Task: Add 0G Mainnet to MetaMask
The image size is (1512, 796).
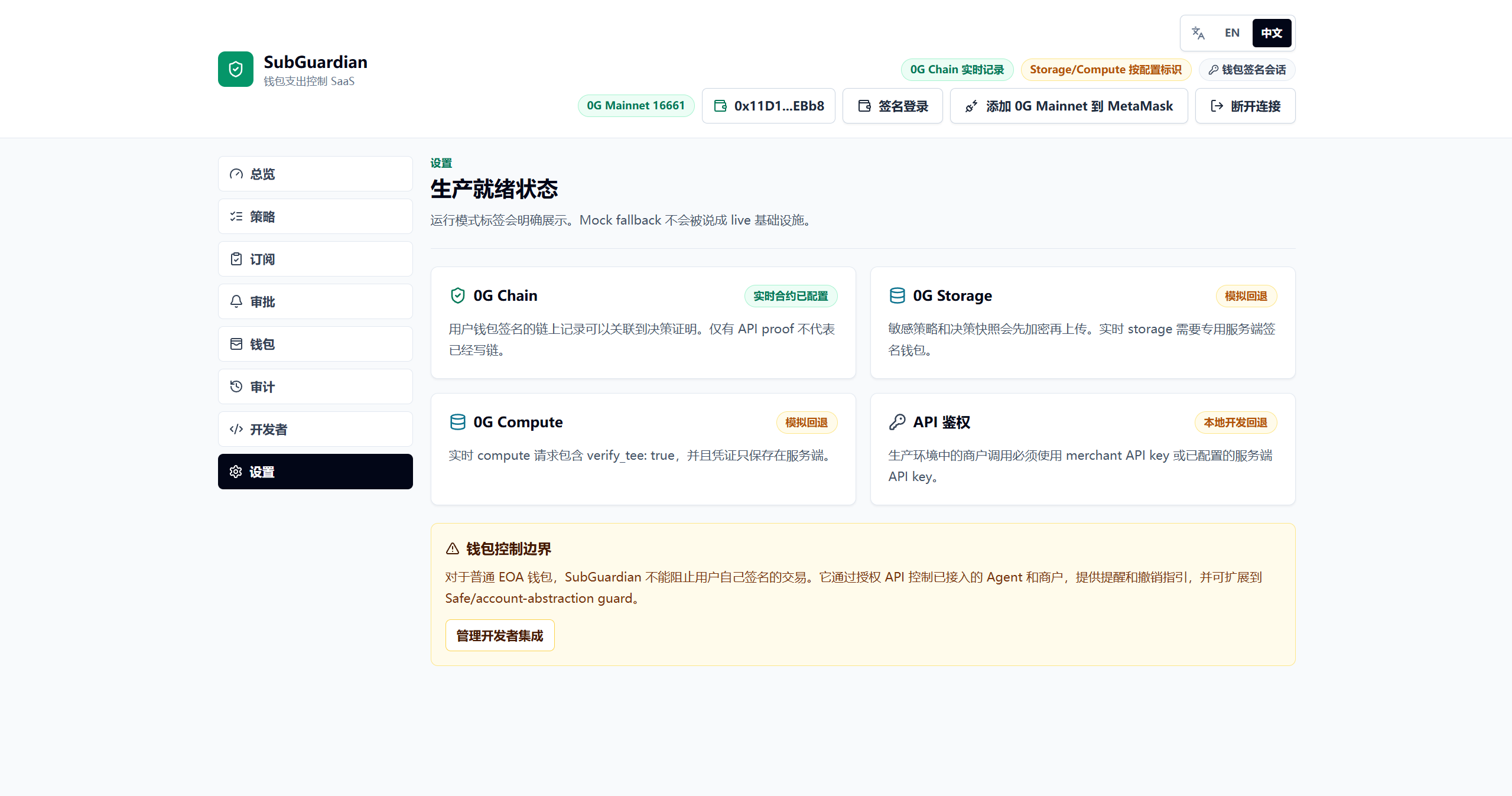Action: pyautogui.click(x=1069, y=106)
